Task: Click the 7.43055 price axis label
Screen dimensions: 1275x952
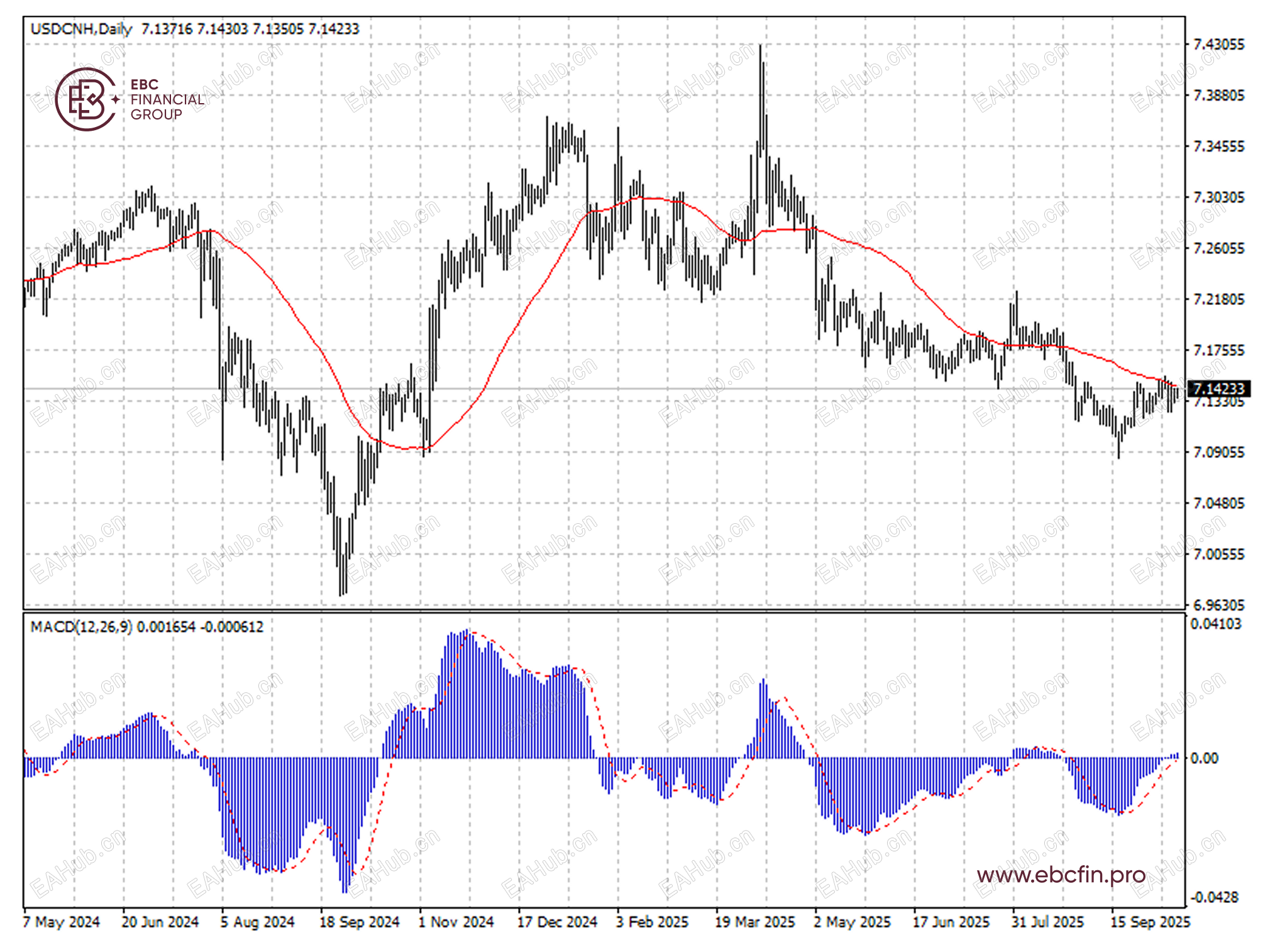Action: pyautogui.click(x=1218, y=45)
